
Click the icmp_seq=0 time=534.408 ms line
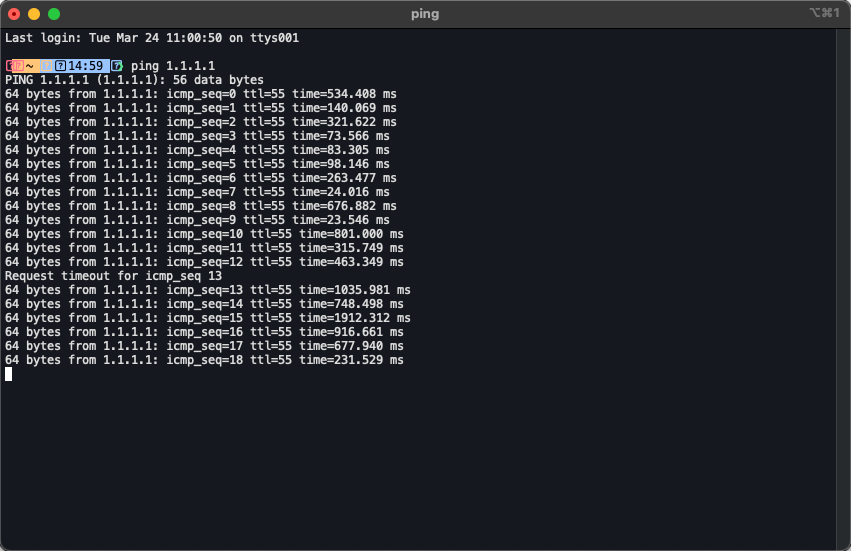pyautogui.click(x=201, y=94)
